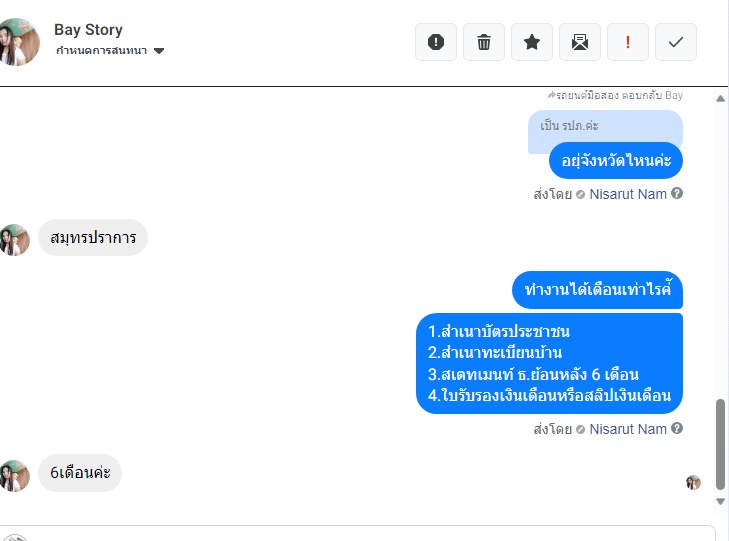
Task: Click Bay Story large profile picture
Action: pos(18,42)
